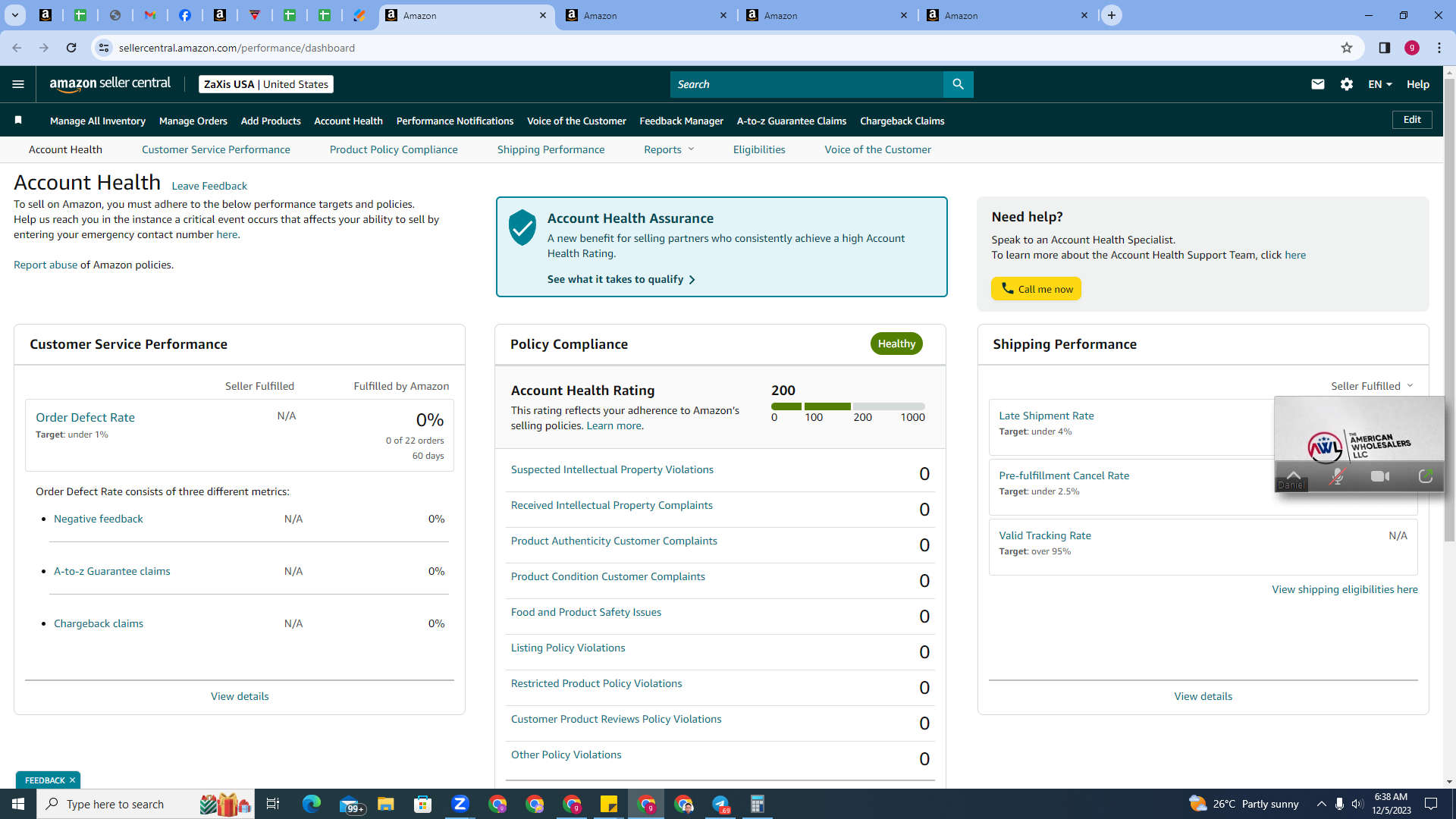Screen dimensions: 1456x819
Task: Open the Order Defect Rate link
Action: click(86, 417)
